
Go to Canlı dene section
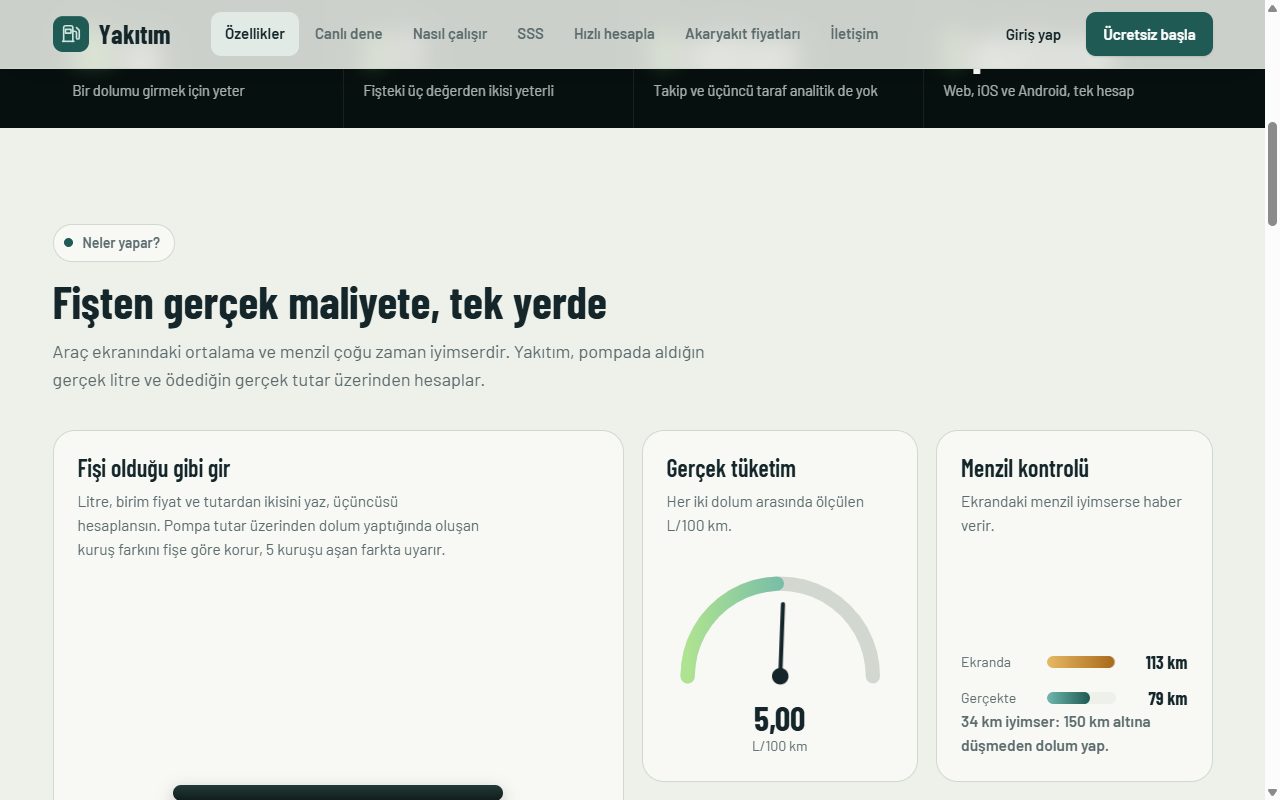pyautogui.click(x=348, y=34)
